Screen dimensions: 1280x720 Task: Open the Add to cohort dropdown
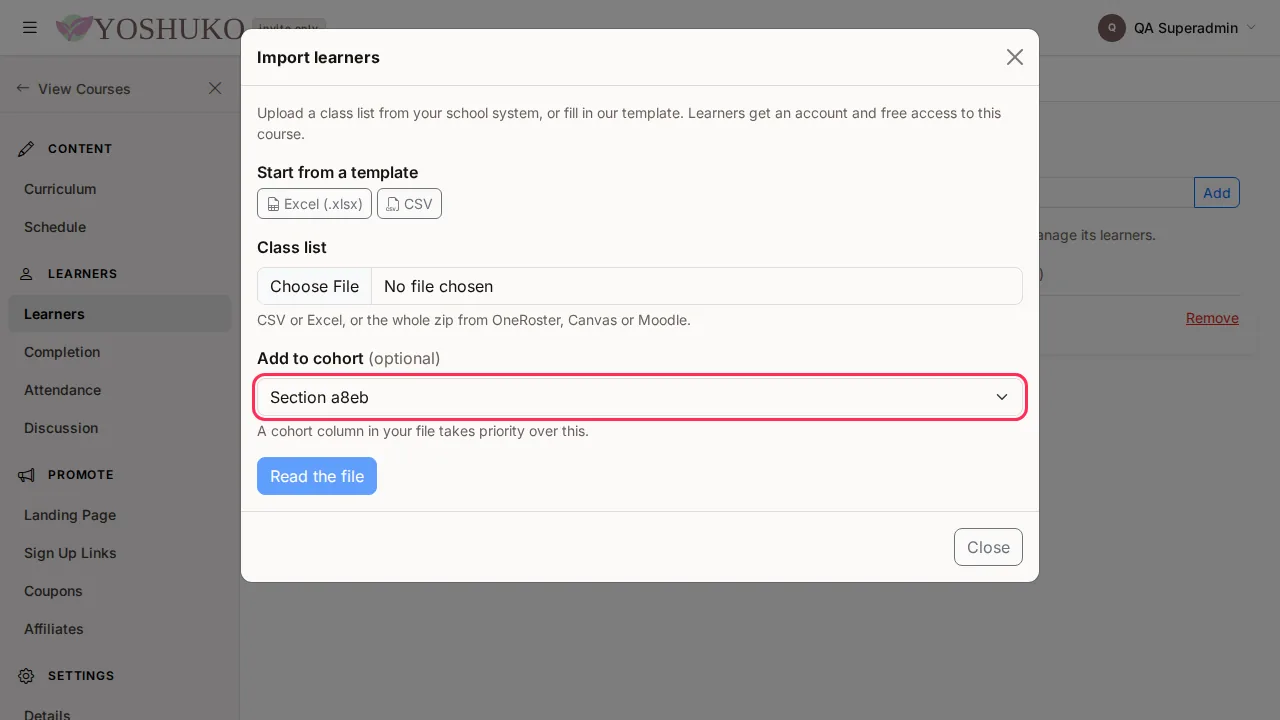[x=640, y=397]
